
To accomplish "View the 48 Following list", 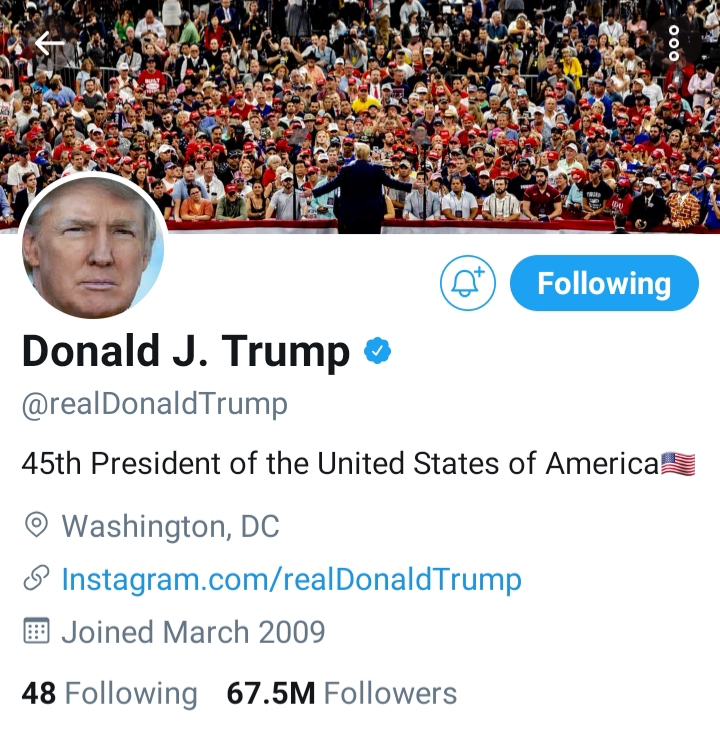I will coord(110,694).
